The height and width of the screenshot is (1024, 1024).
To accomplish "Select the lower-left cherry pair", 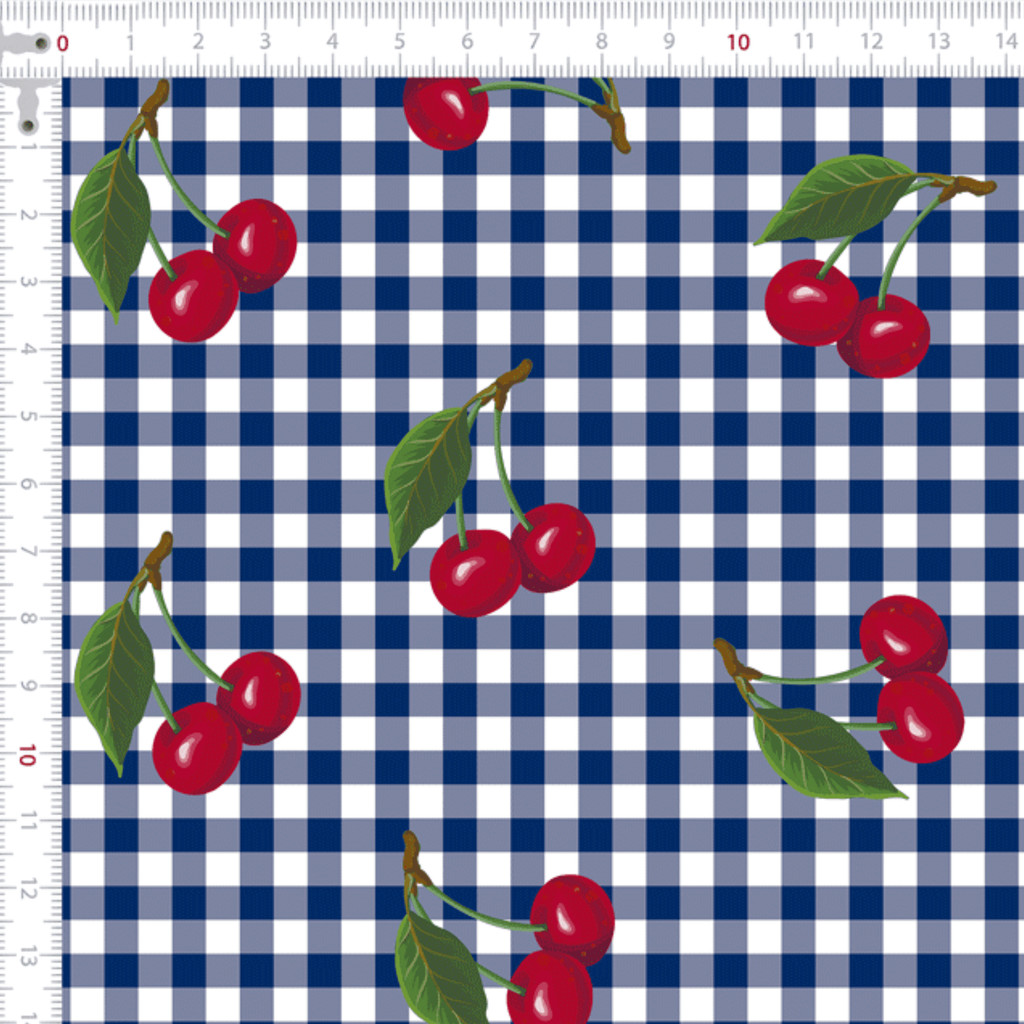I will point(187,663).
